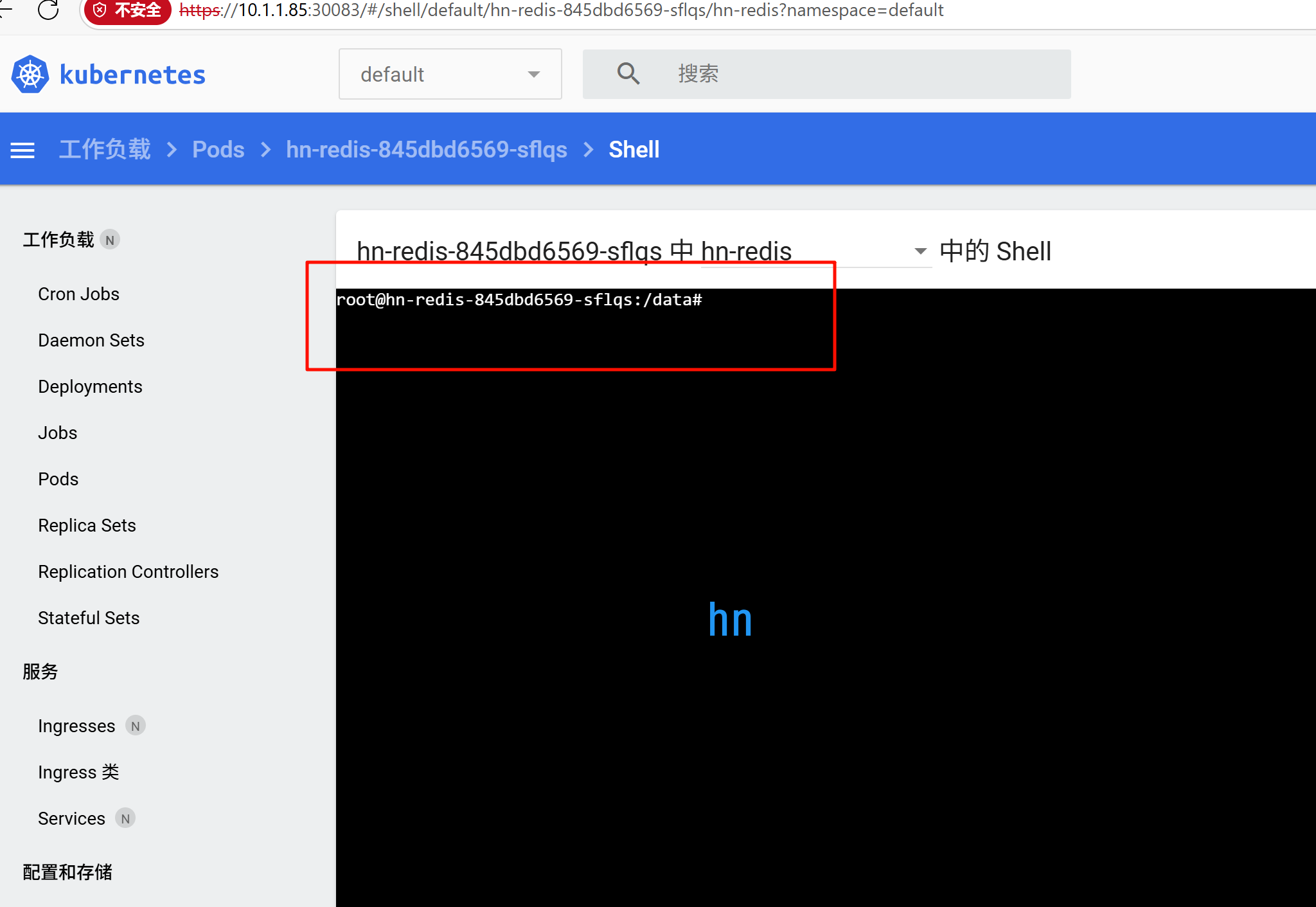Click the N badge beside Ingresses
Image resolution: width=1316 pixels, height=907 pixels.
pos(135,726)
